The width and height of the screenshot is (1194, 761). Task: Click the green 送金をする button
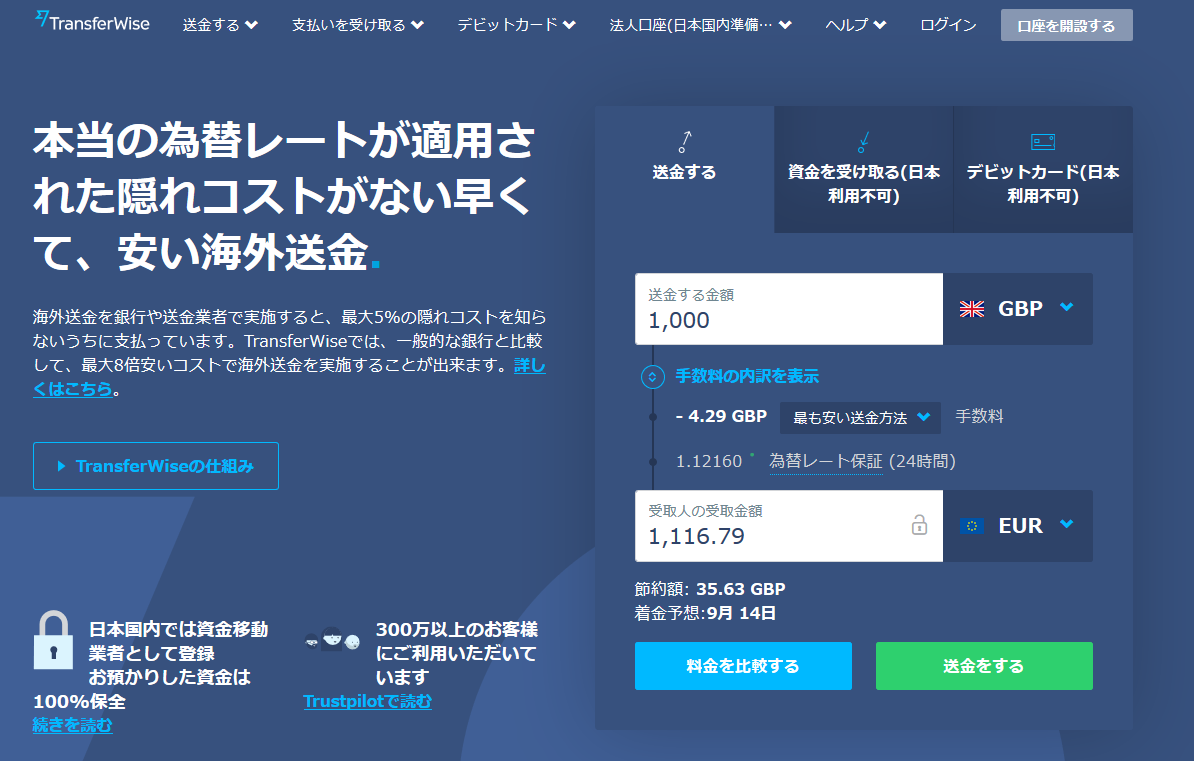coord(984,666)
